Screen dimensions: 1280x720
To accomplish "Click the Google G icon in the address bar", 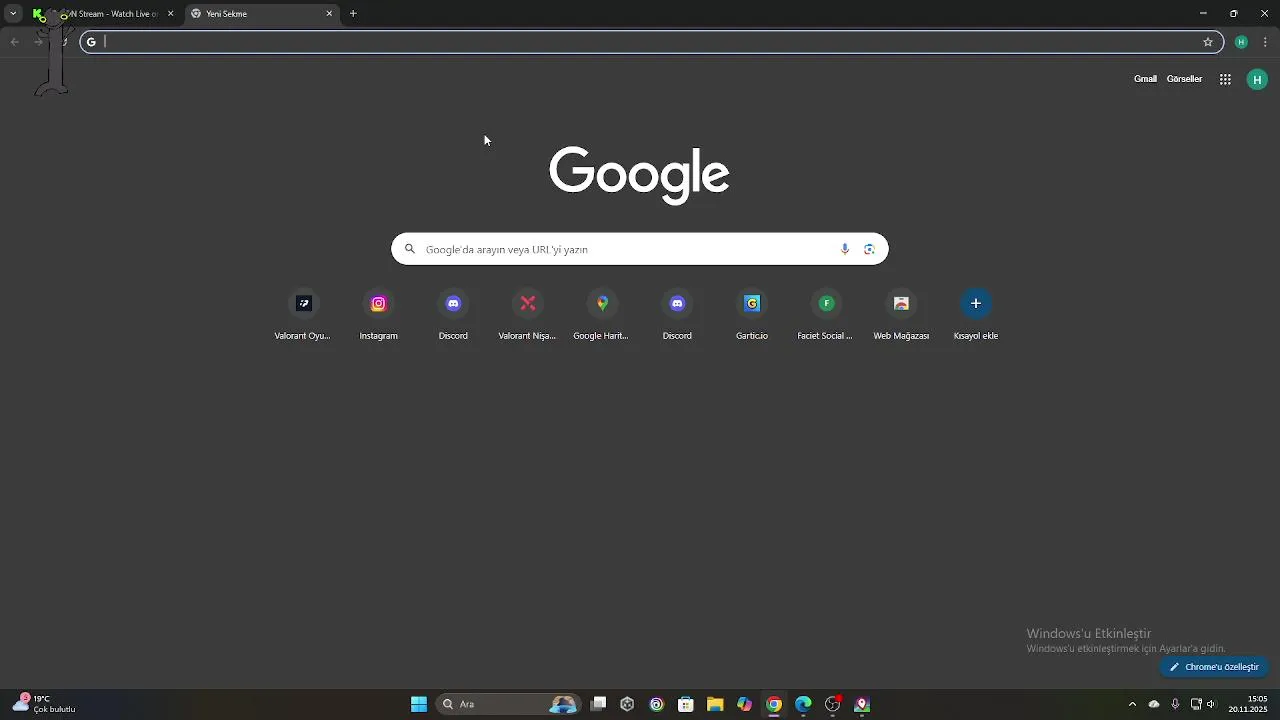I will (91, 42).
